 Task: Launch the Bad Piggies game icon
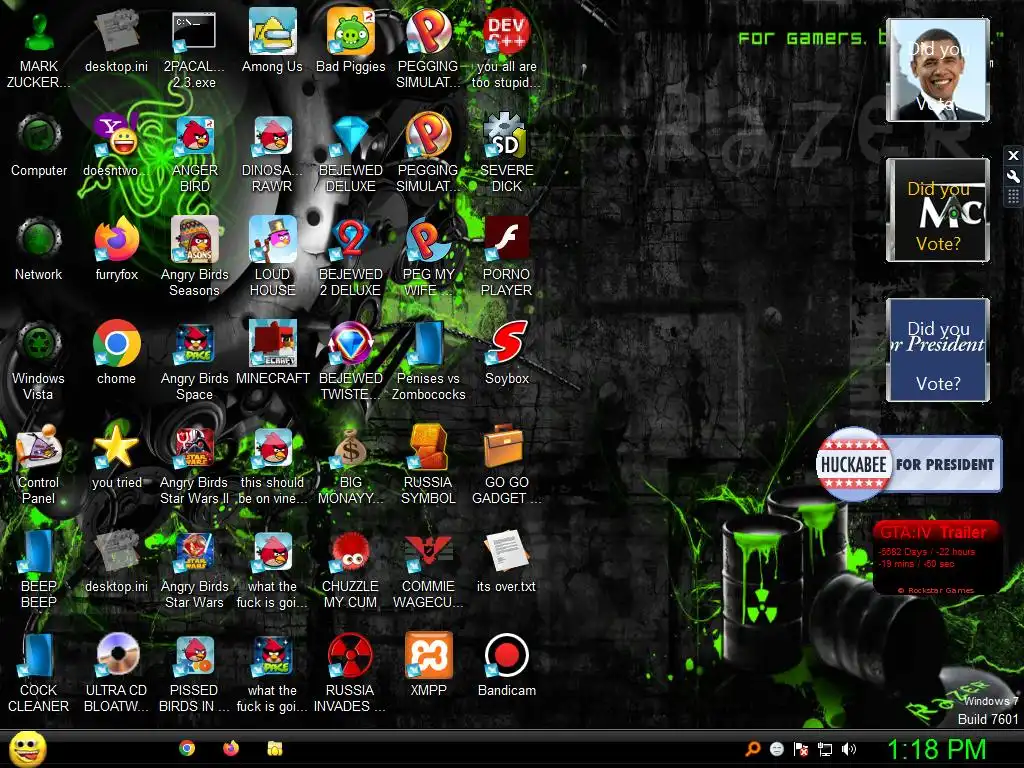pos(351,40)
